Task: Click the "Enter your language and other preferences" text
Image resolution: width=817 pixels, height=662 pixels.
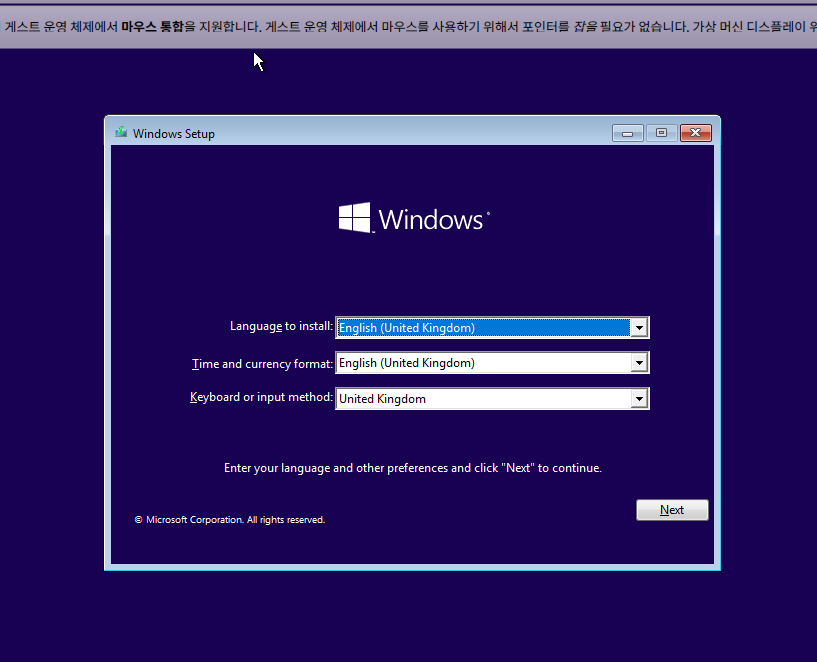Action: click(x=413, y=468)
